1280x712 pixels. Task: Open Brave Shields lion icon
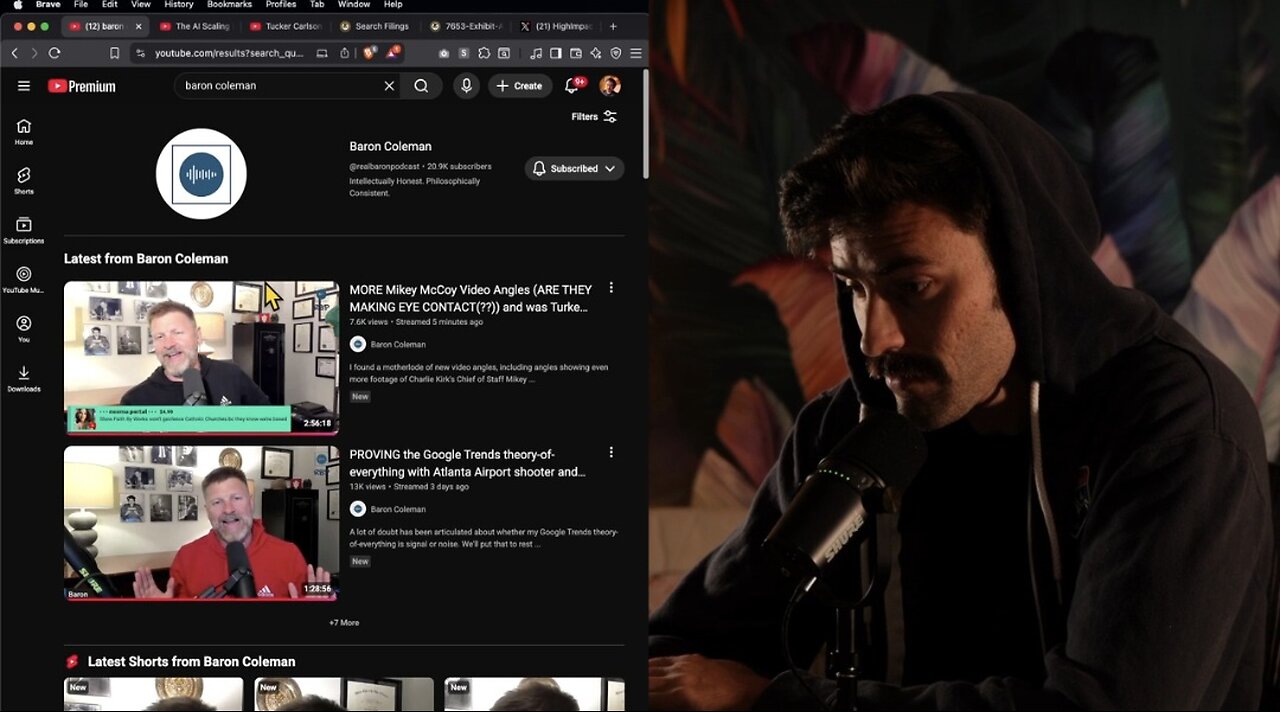click(x=370, y=52)
